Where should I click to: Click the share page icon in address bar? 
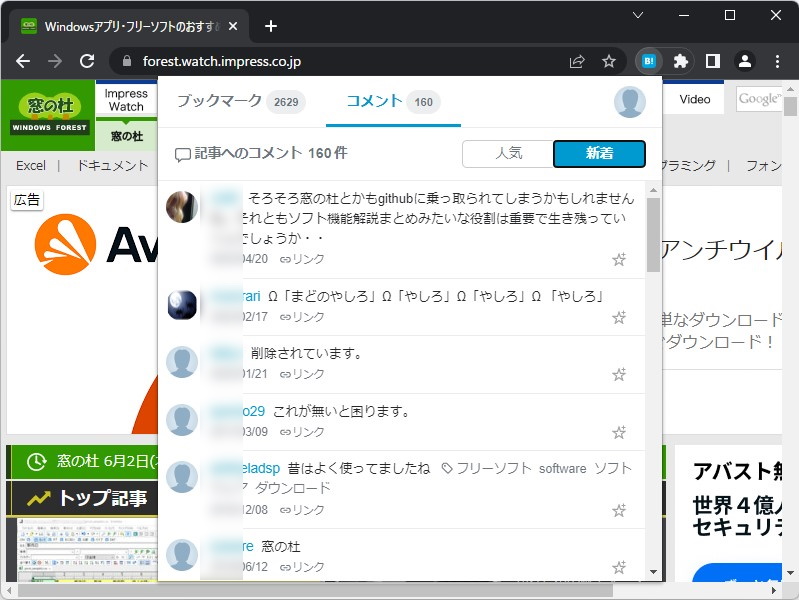pyautogui.click(x=577, y=61)
